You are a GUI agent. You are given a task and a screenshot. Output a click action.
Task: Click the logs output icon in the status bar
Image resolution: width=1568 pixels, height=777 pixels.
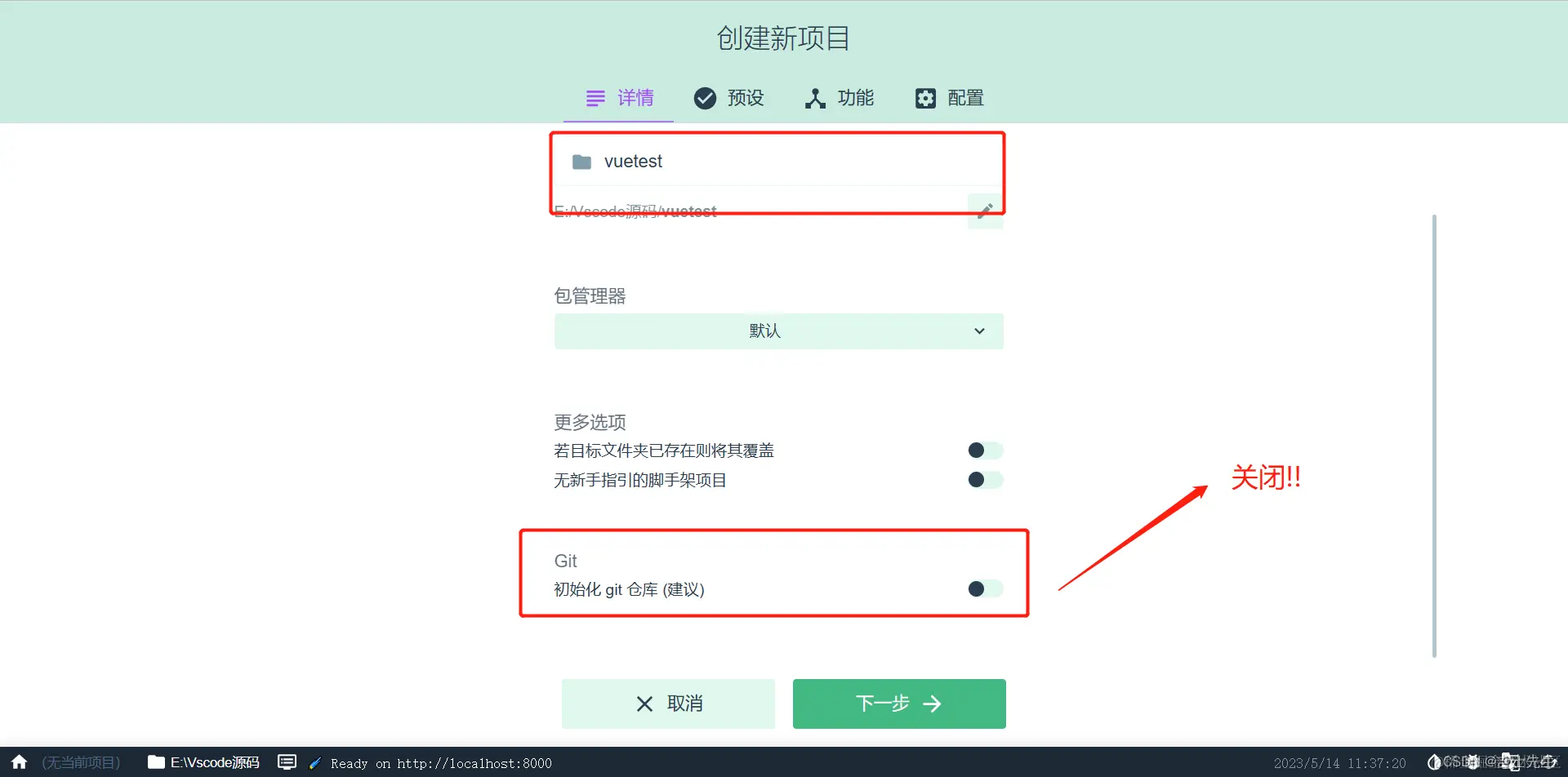click(287, 761)
